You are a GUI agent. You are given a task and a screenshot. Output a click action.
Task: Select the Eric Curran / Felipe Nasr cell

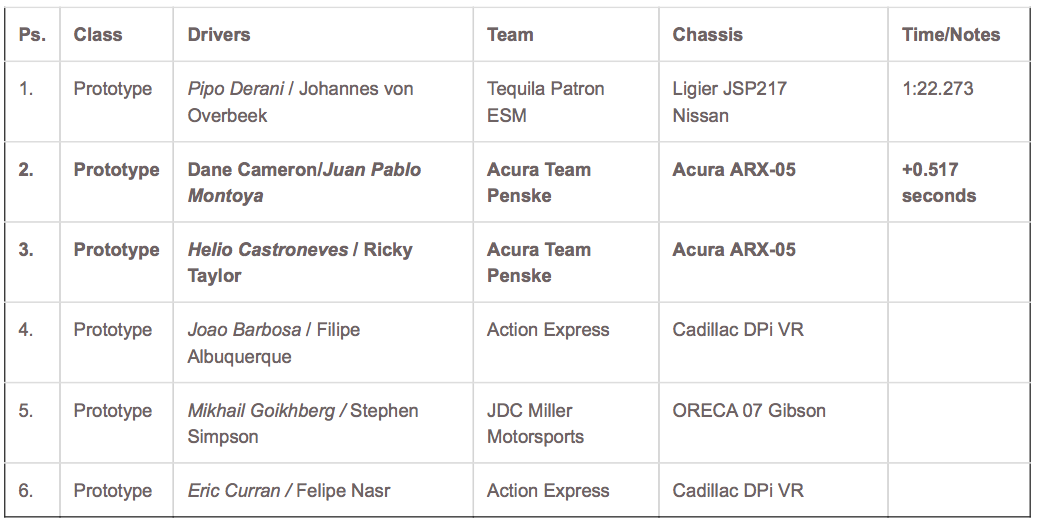(288, 491)
